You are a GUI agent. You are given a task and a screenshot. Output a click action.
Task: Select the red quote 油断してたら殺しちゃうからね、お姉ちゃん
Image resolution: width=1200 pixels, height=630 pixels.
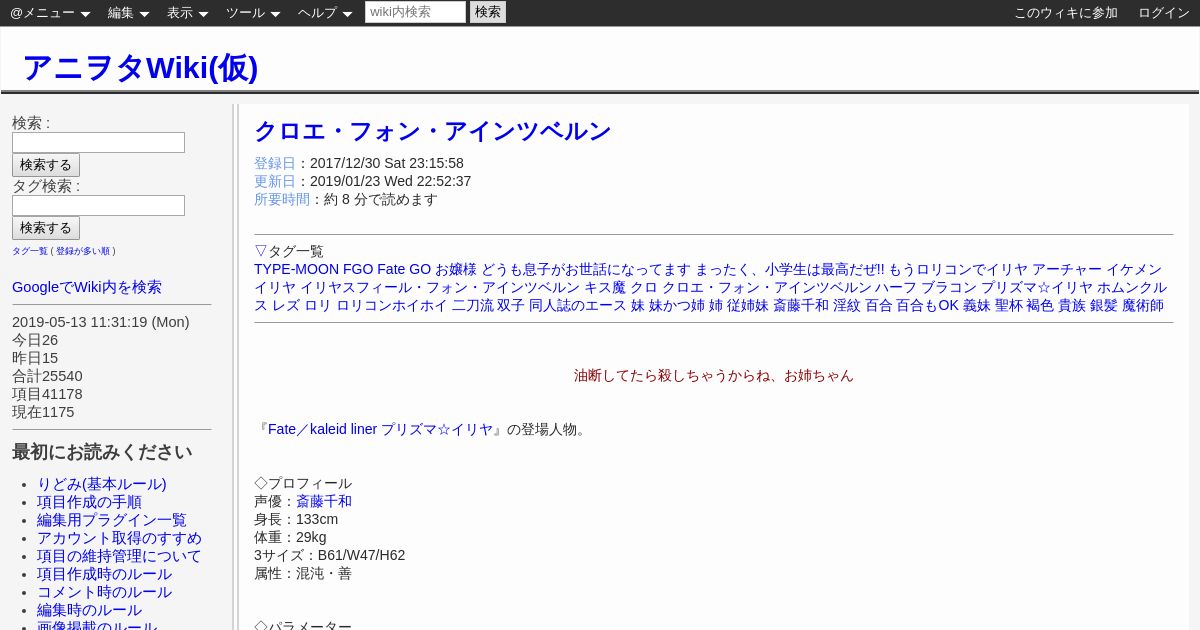coord(714,375)
